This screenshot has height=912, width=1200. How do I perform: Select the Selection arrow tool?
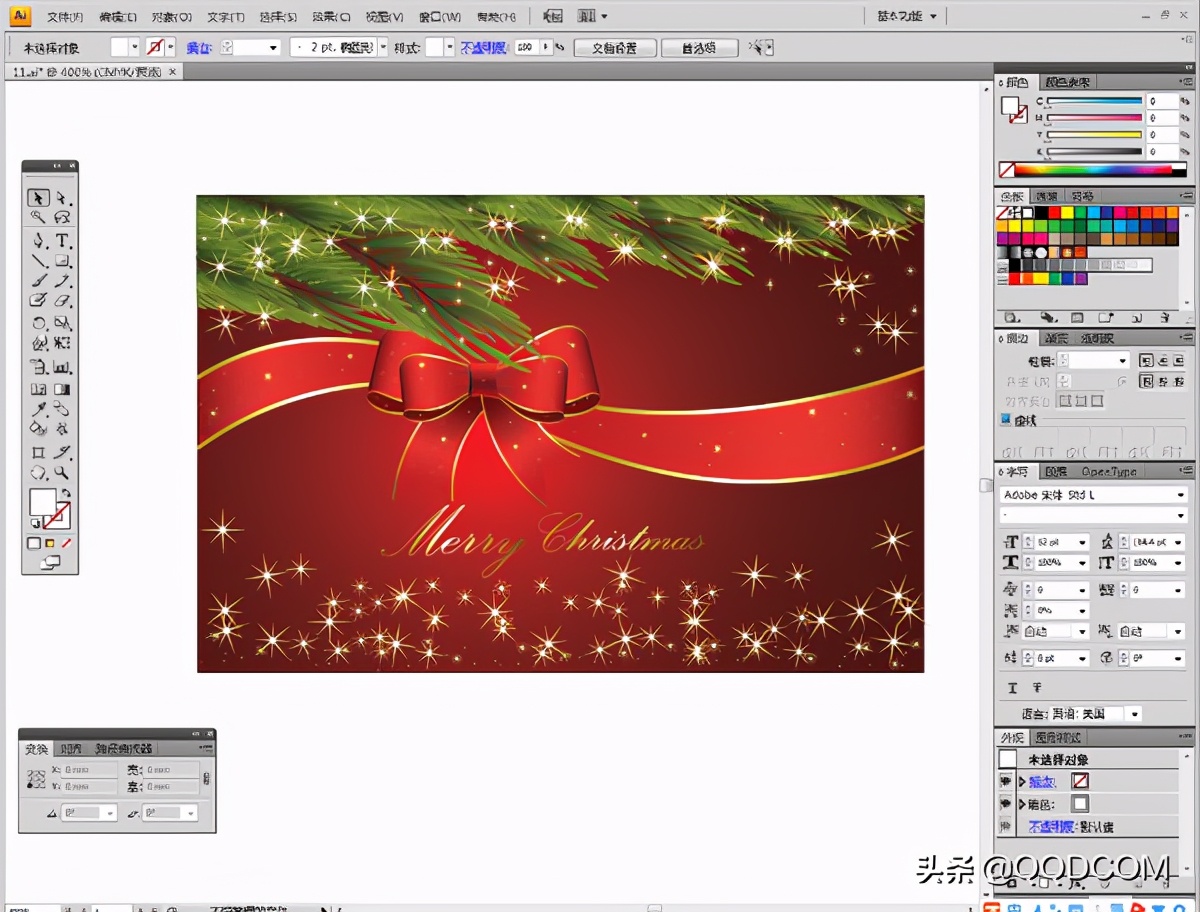38,198
